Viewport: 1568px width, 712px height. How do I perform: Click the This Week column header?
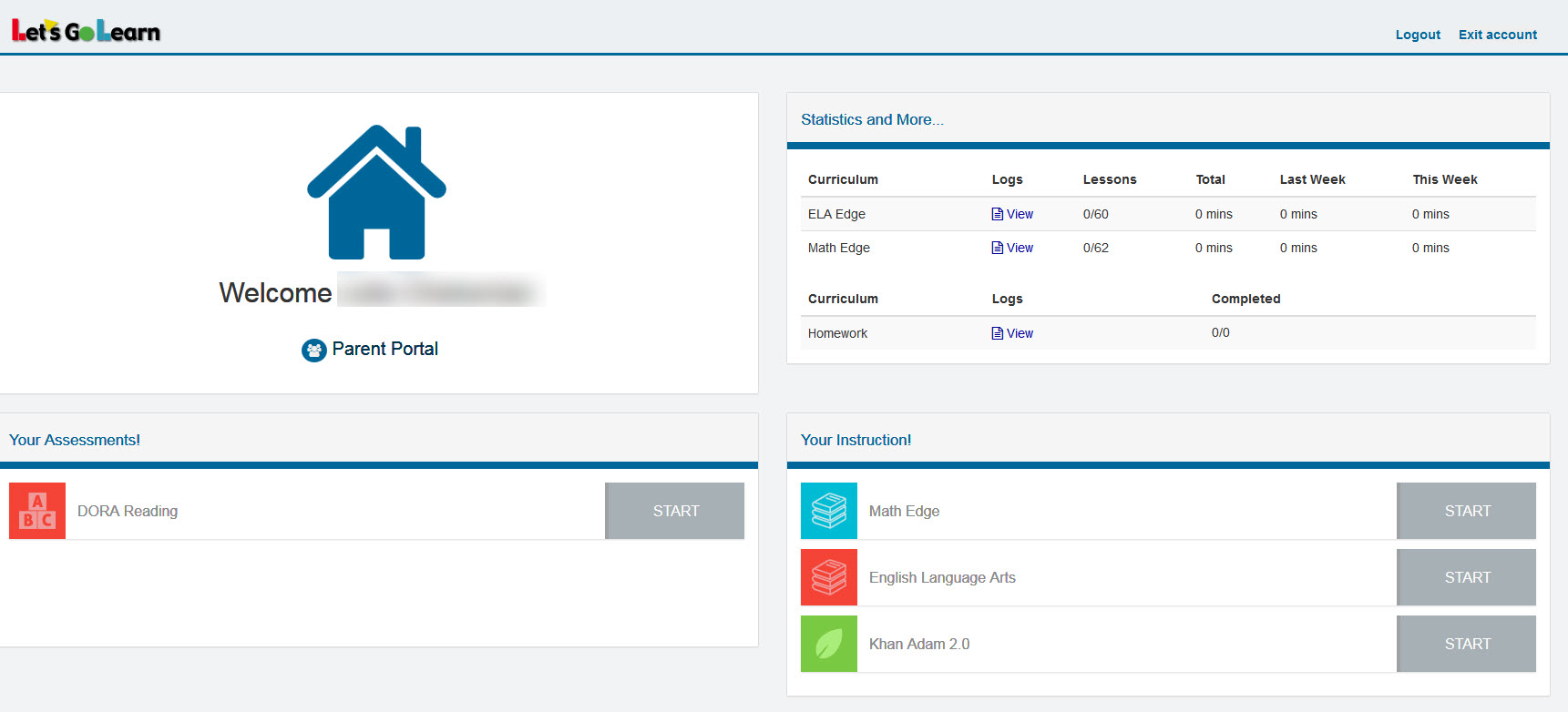(1445, 179)
